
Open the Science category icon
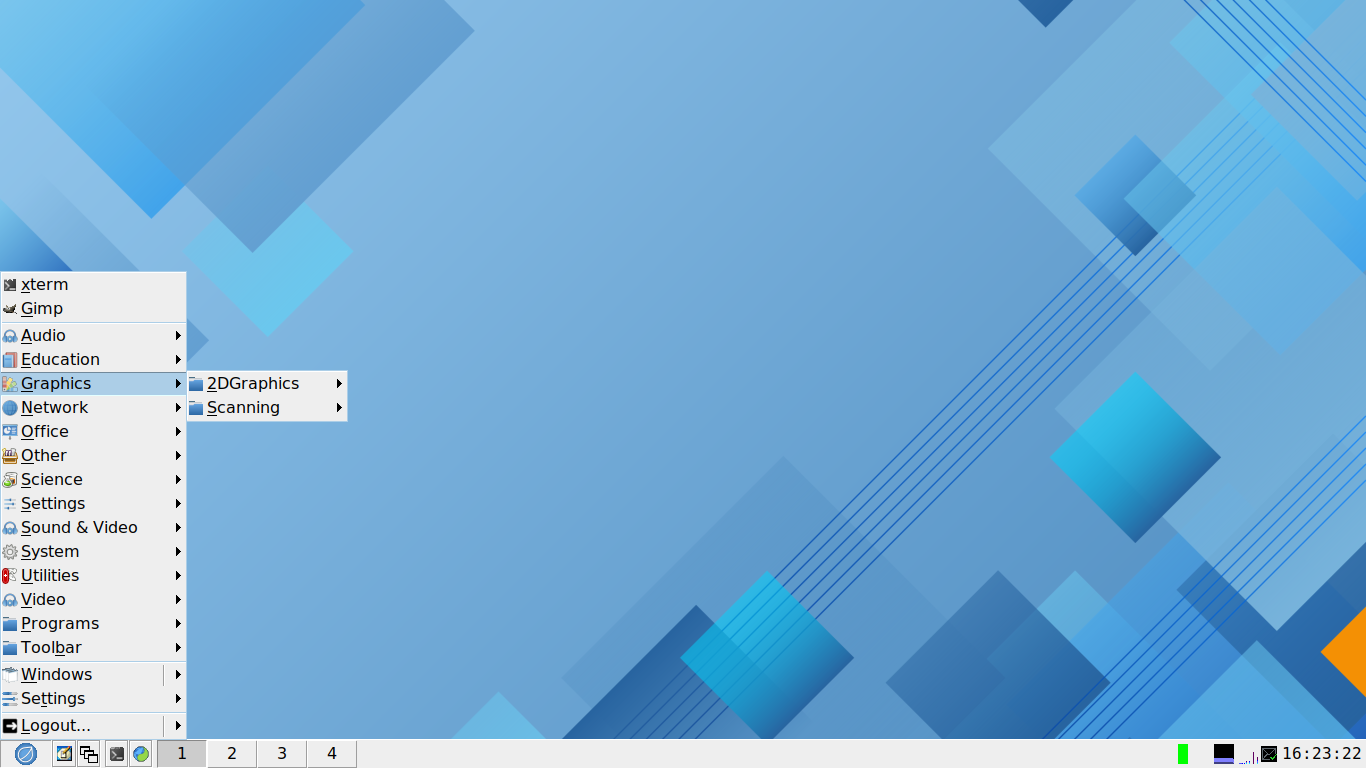tap(10, 480)
